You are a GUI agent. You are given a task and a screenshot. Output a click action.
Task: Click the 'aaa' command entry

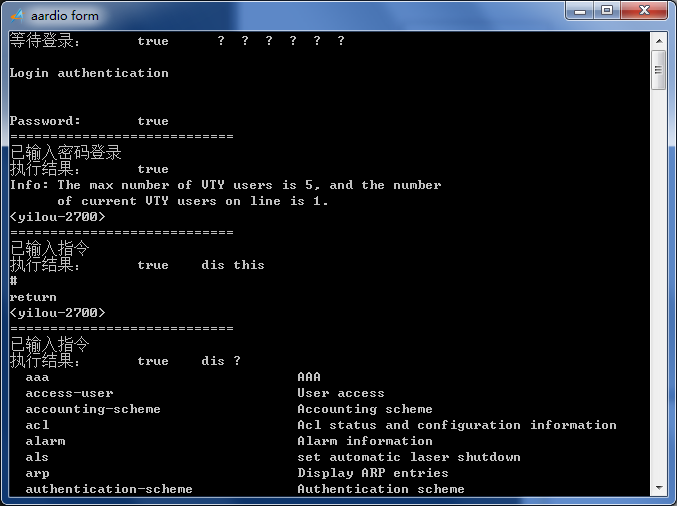click(37, 377)
